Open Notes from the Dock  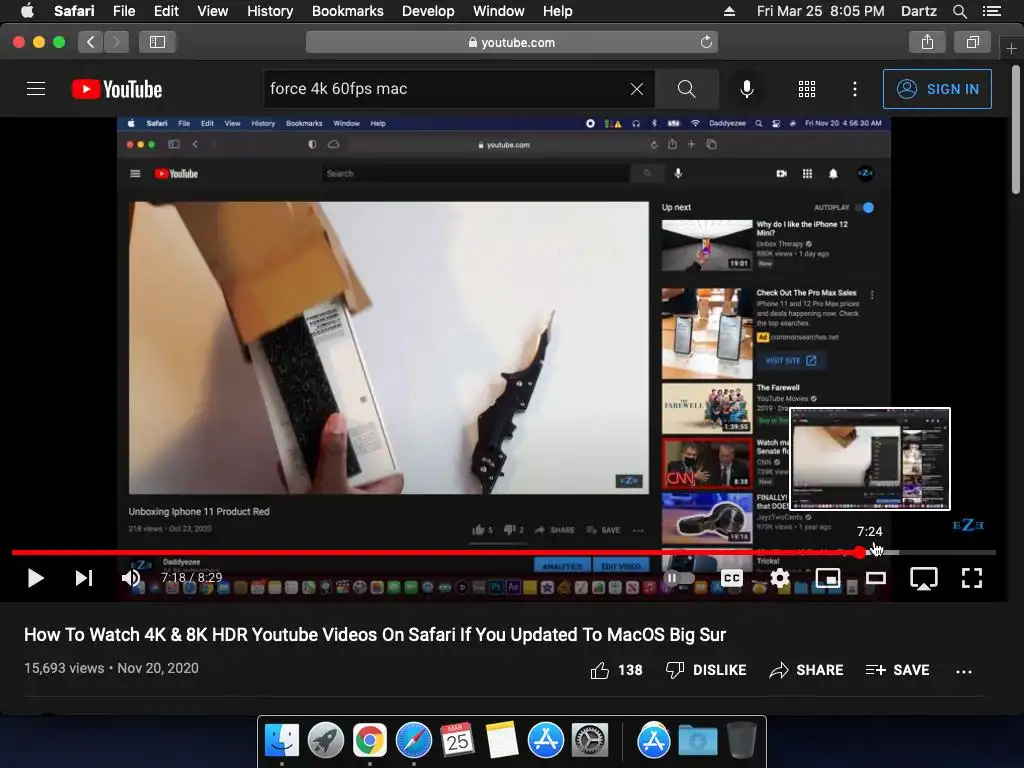(x=502, y=741)
